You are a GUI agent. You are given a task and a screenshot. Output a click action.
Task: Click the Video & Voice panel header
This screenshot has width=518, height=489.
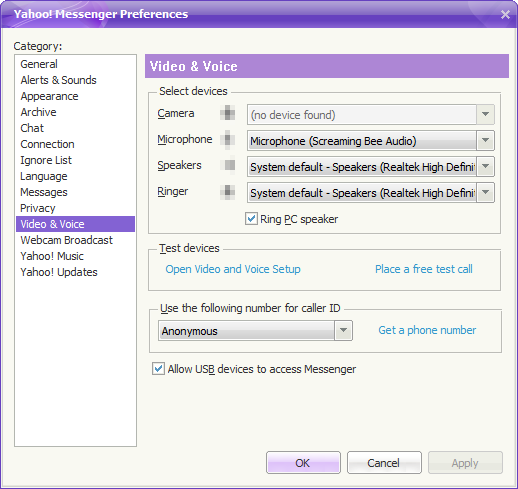tap(327, 66)
